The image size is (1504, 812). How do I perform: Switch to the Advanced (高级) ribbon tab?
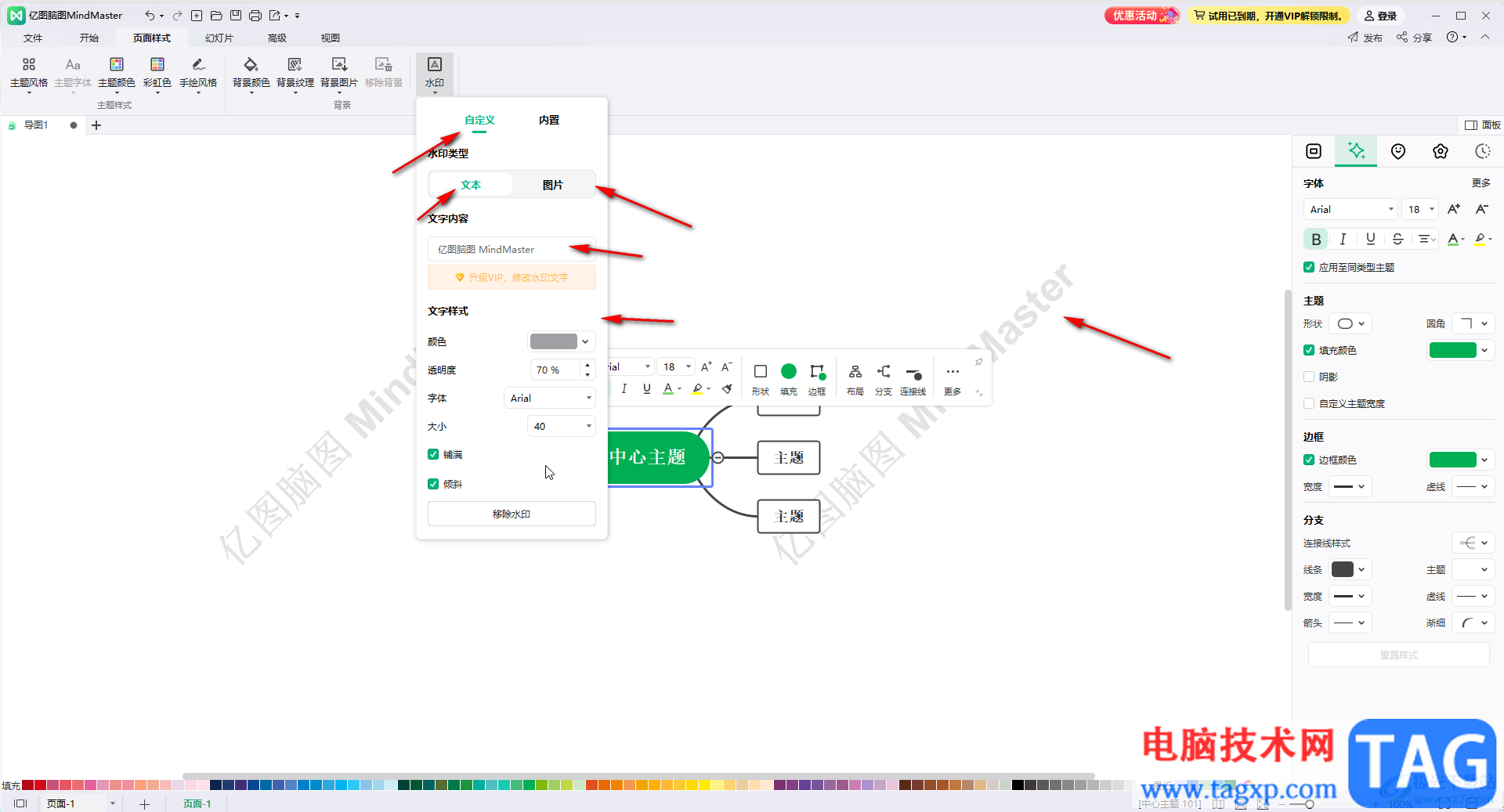(277, 38)
